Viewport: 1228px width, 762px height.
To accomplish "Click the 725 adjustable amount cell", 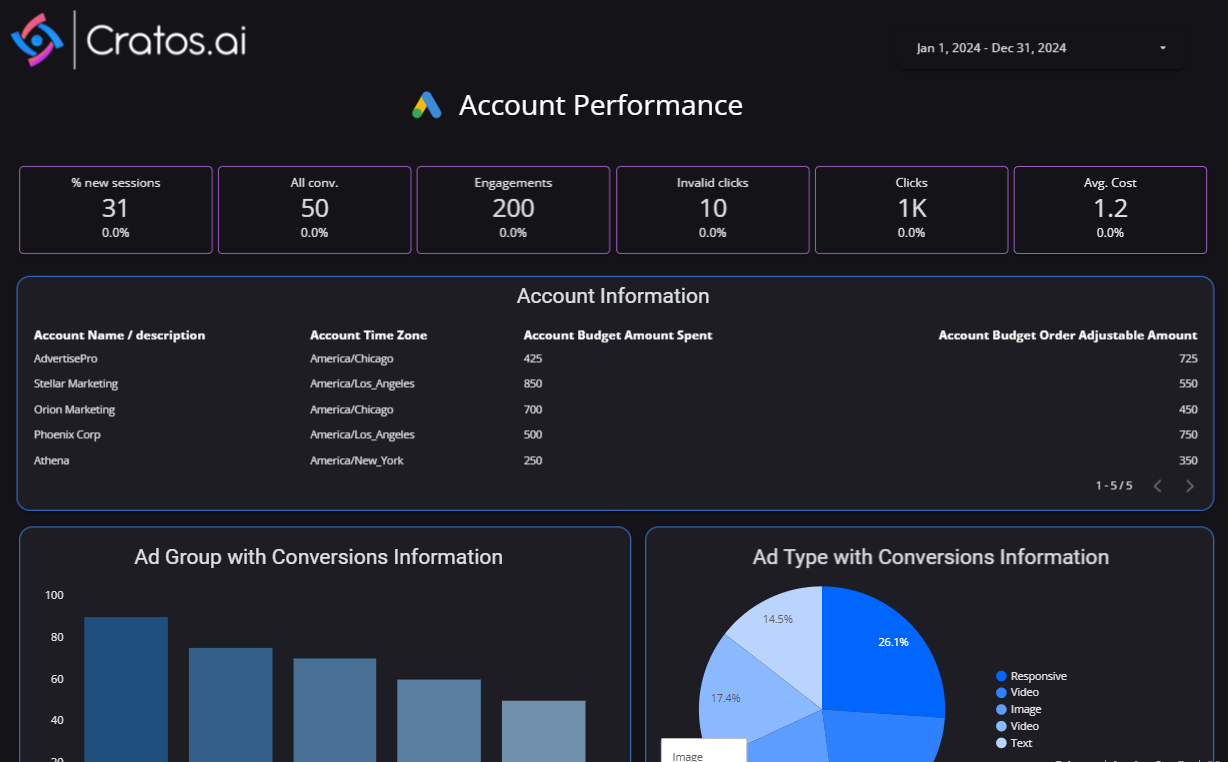I will coord(1188,358).
